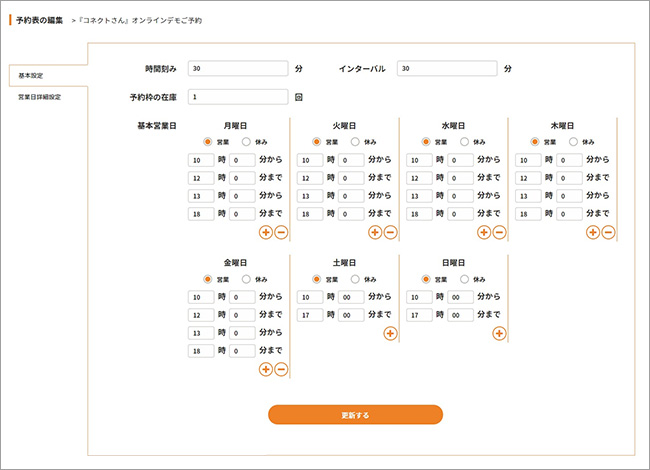The width and height of the screenshot is (650, 470).
Task: Click the minus icon under Monday's time slots
Action: 281,232
